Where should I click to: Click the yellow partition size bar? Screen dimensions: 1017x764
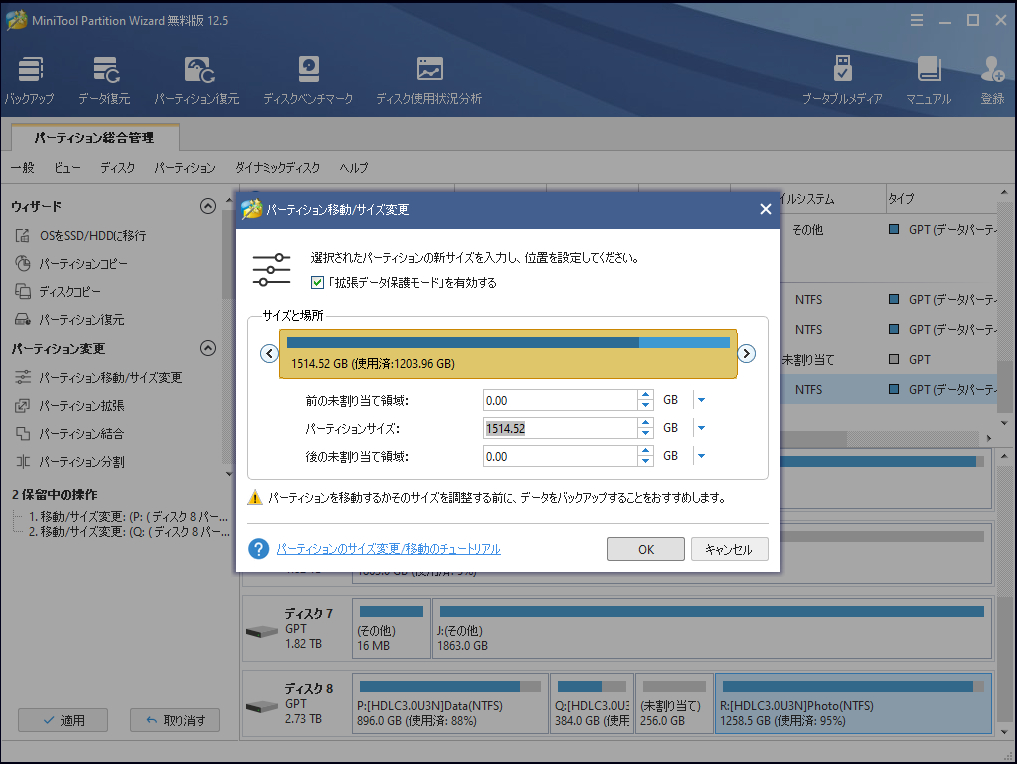pos(508,354)
